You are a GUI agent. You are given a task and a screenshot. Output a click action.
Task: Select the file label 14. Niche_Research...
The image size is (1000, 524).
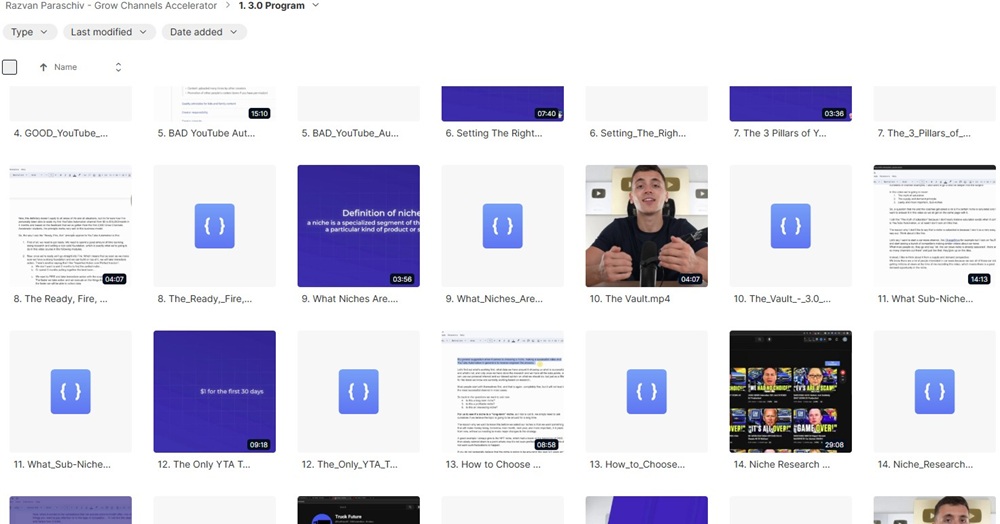[925, 465]
